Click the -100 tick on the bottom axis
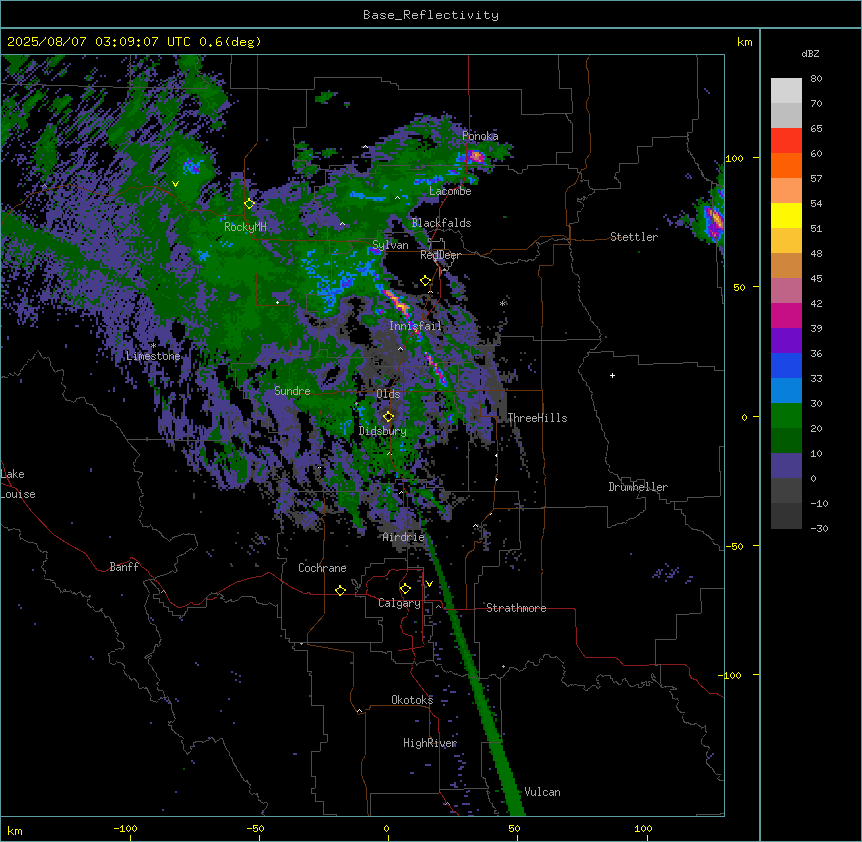Viewport: 862px width, 842px height. (x=125, y=828)
